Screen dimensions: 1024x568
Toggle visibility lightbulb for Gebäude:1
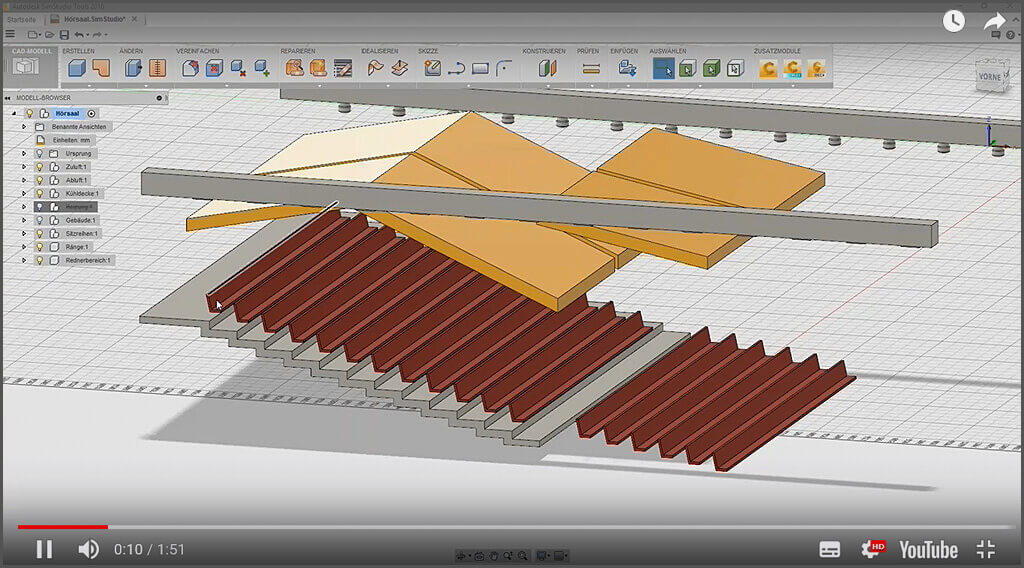click(40, 220)
